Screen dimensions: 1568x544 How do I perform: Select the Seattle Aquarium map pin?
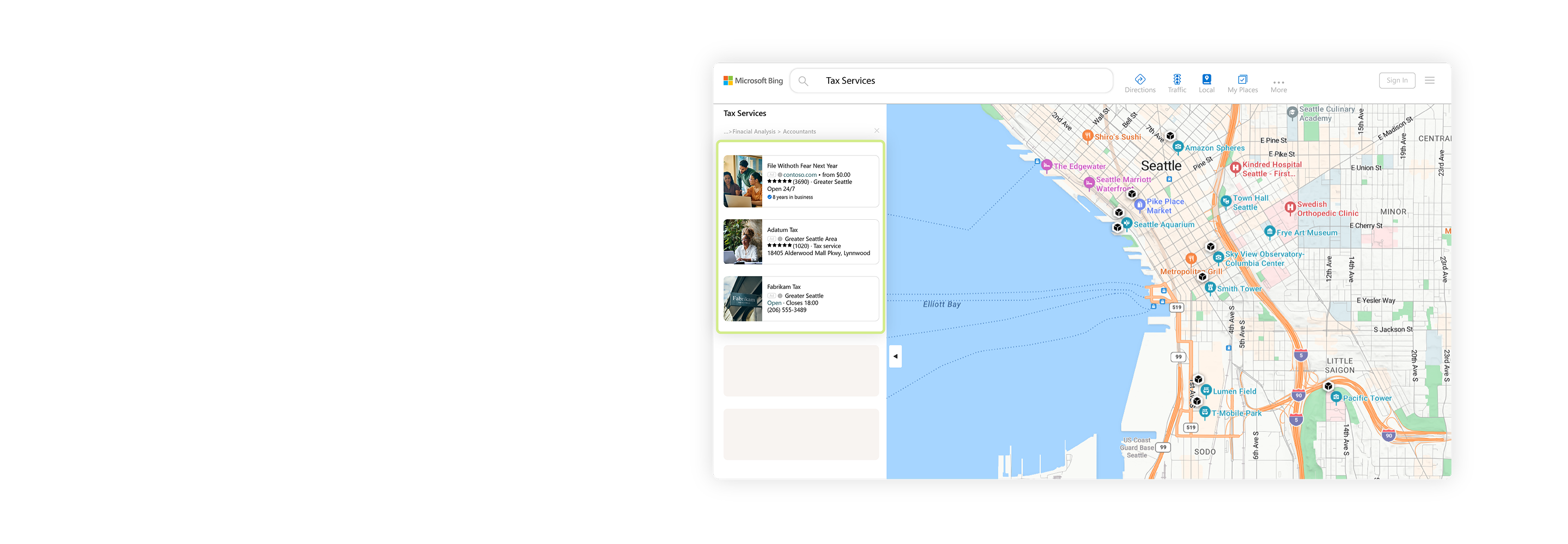tap(1126, 224)
